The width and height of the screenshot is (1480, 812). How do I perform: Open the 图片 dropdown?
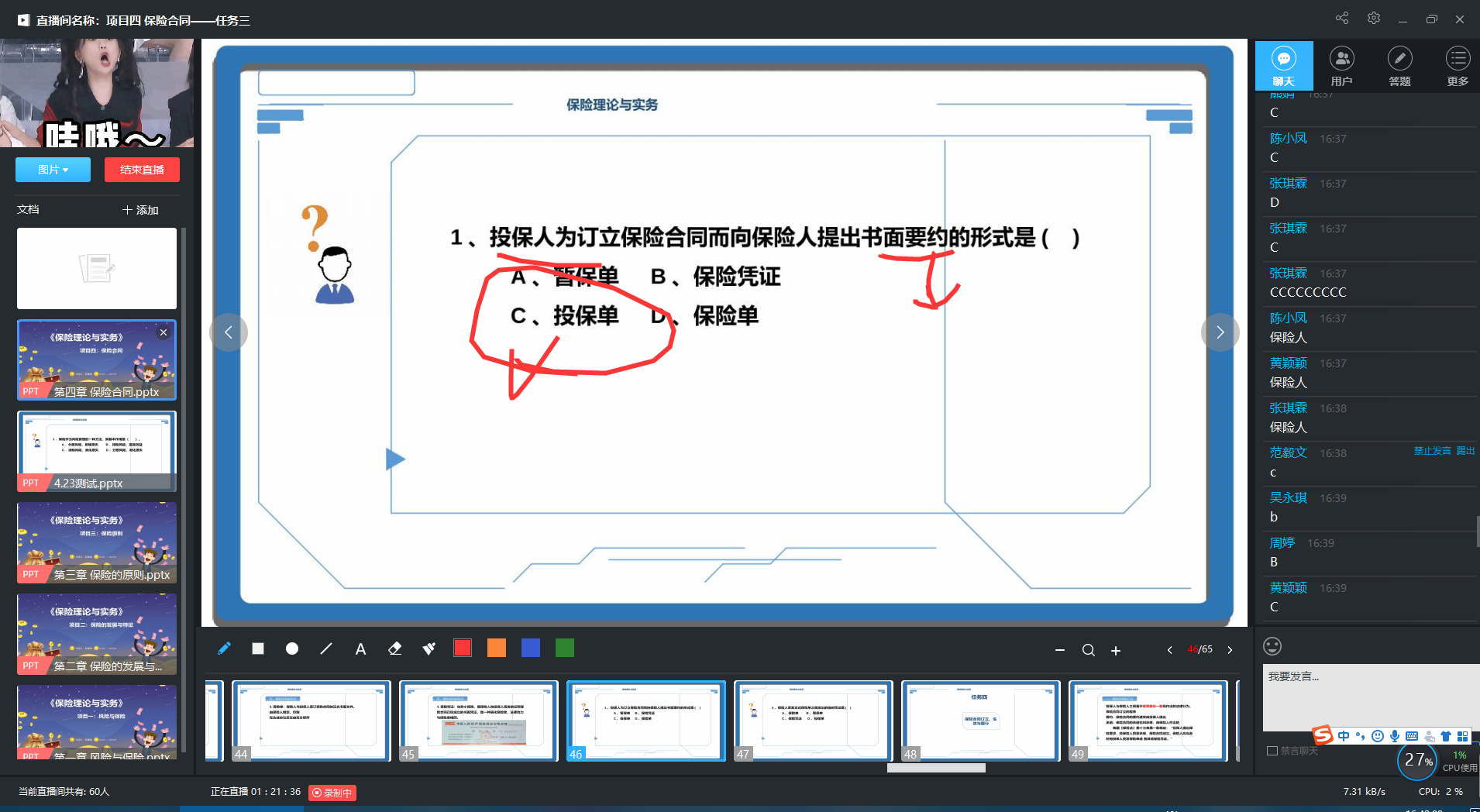[x=53, y=170]
